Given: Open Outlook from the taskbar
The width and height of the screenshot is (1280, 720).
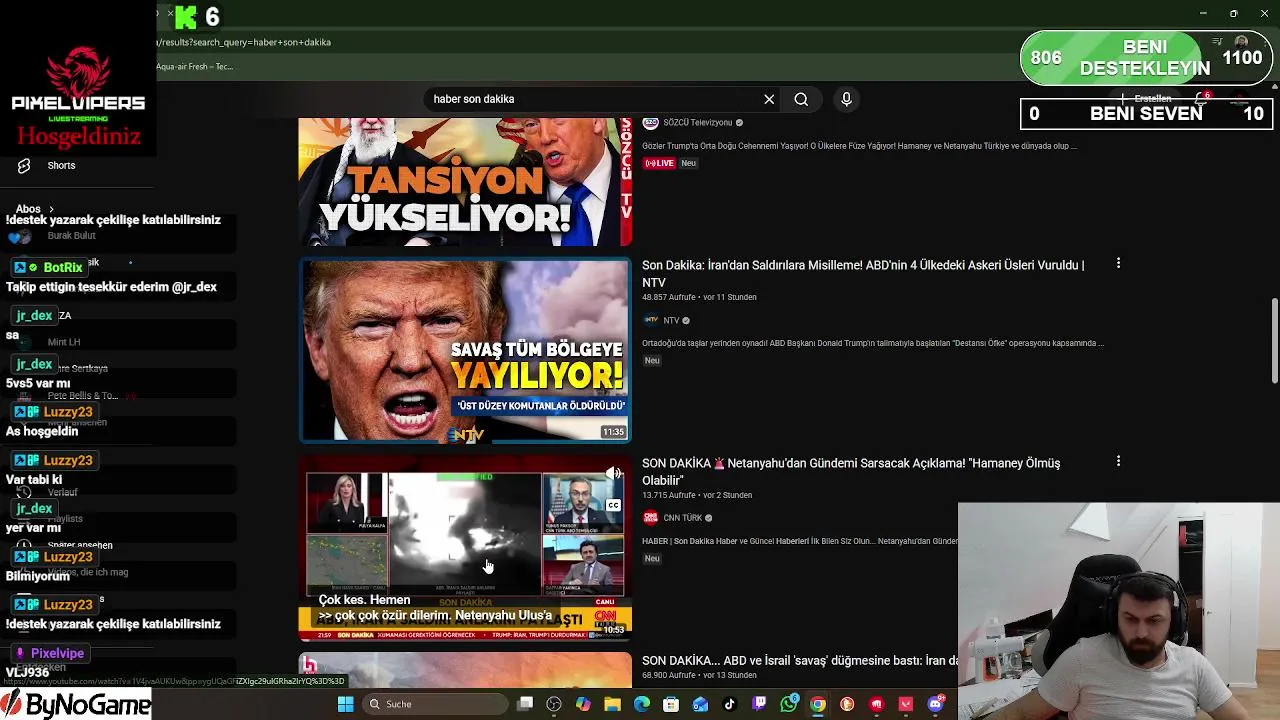Looking at the screenshot, I should (700, 704).
